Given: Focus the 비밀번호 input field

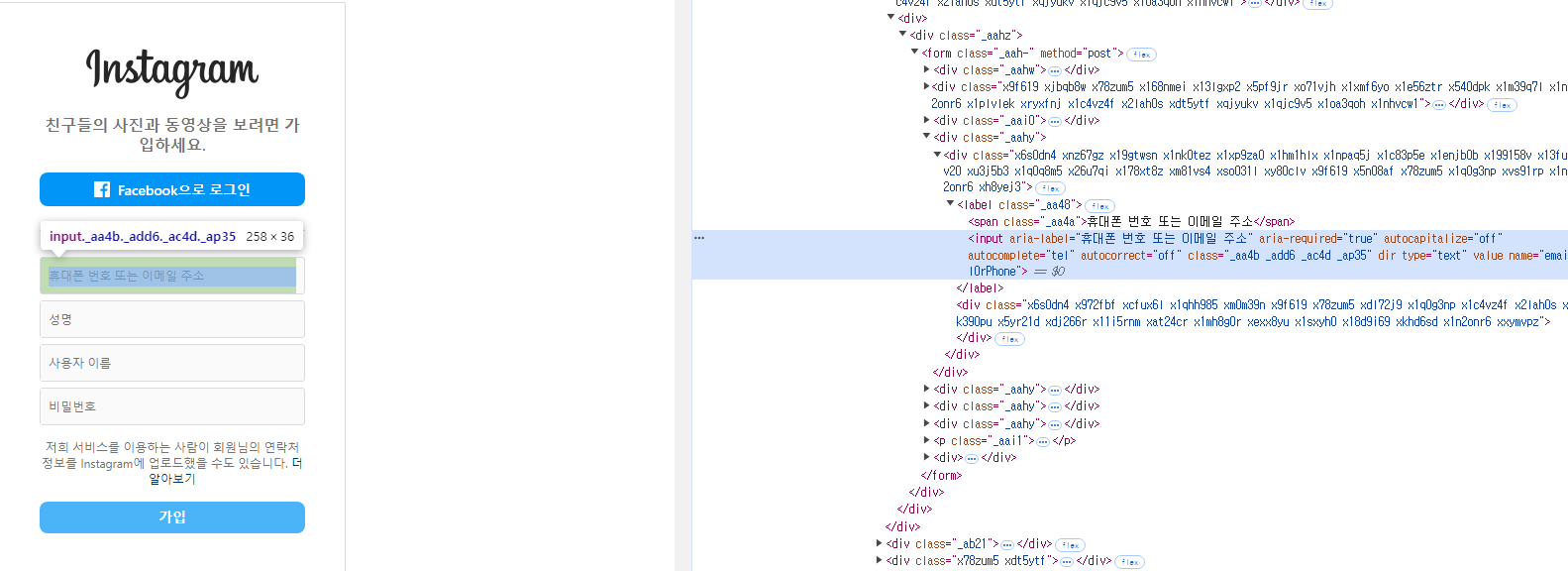Looking at the screenshot, I should pos(172,406).
